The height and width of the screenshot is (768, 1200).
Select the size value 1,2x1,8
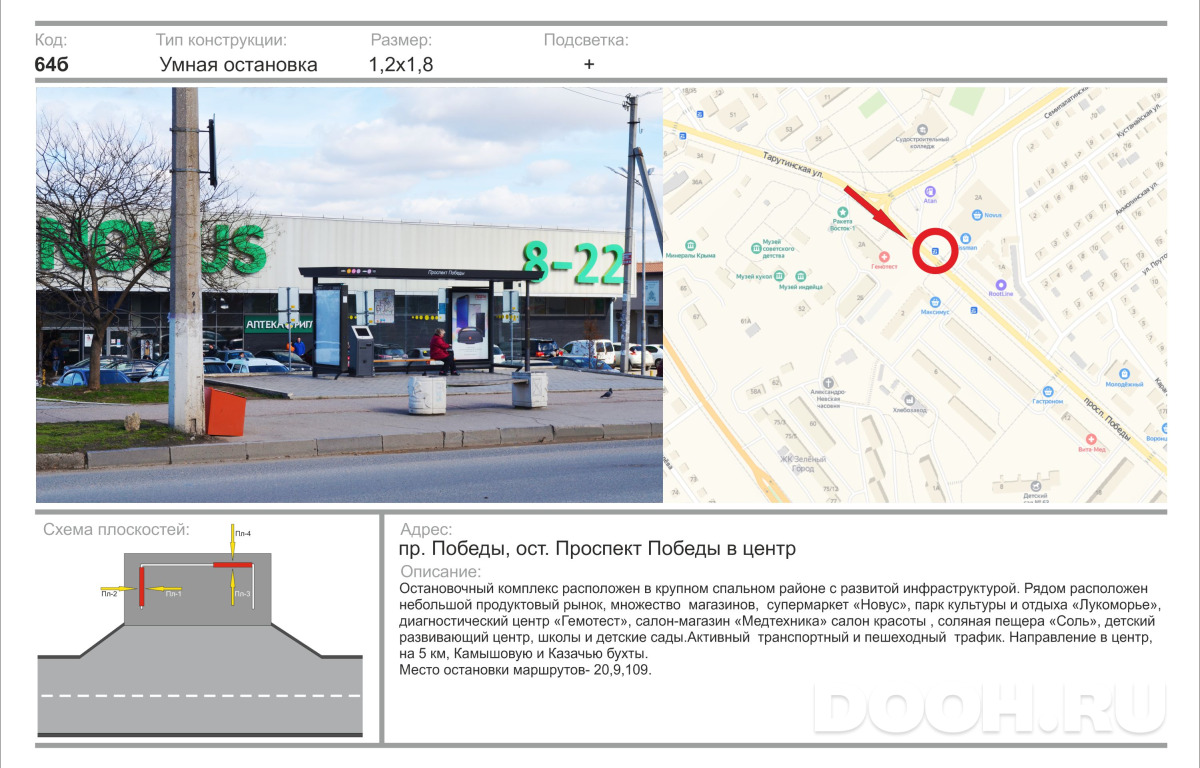(x=401, y=65)
